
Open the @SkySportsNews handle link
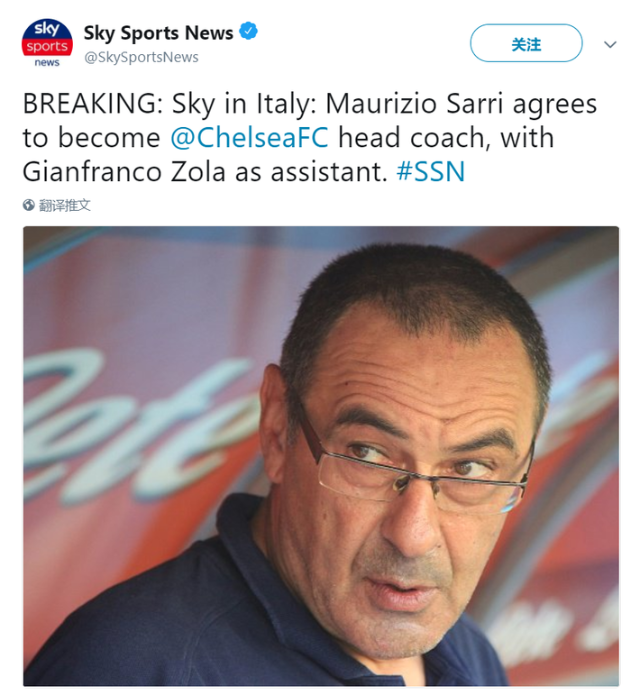point(141,57)
